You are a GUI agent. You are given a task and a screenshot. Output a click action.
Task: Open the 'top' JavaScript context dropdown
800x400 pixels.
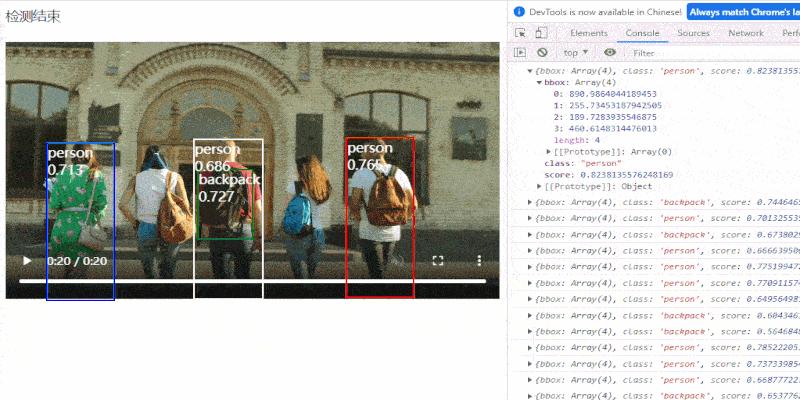pyautogui.click(x=576, y=53)
